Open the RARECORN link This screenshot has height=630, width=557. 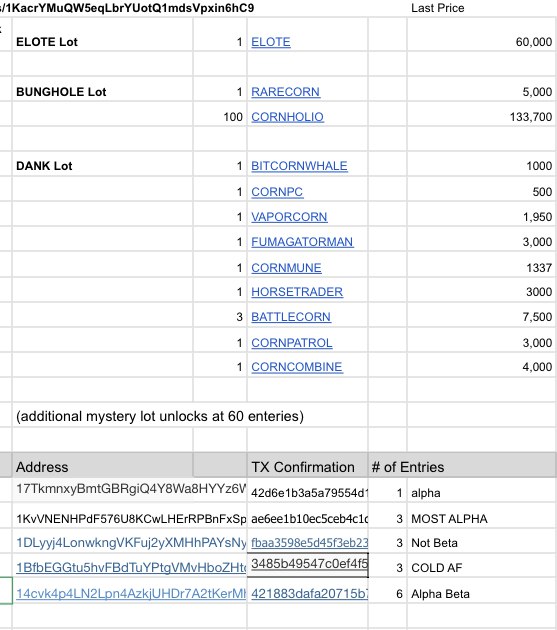click(x=285, y=92)
